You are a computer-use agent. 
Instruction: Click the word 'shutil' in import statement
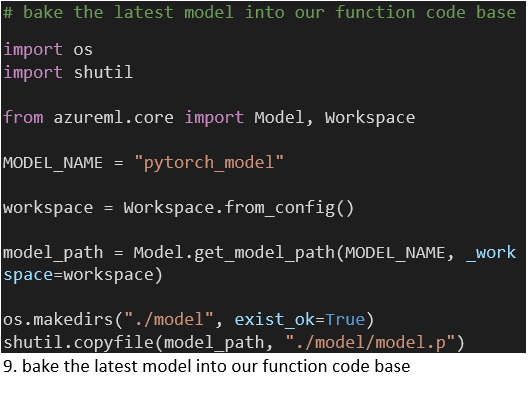[x=103, y=72]
